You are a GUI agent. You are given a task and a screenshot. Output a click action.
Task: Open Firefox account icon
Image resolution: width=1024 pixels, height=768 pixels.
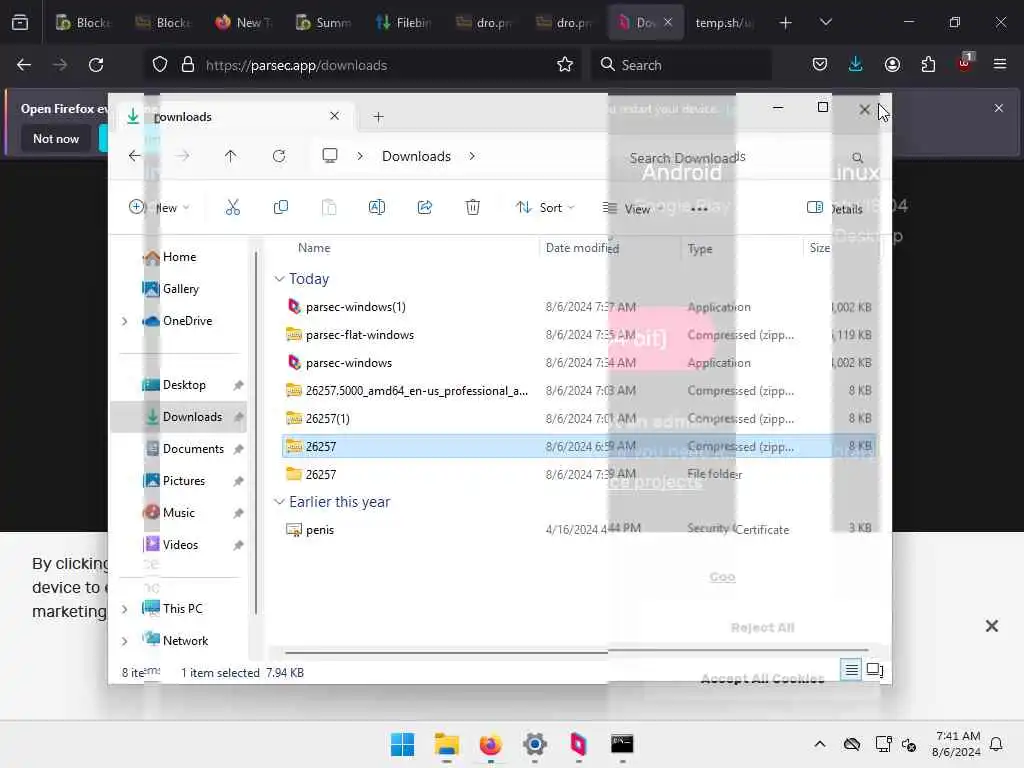(x=892, y=64)
